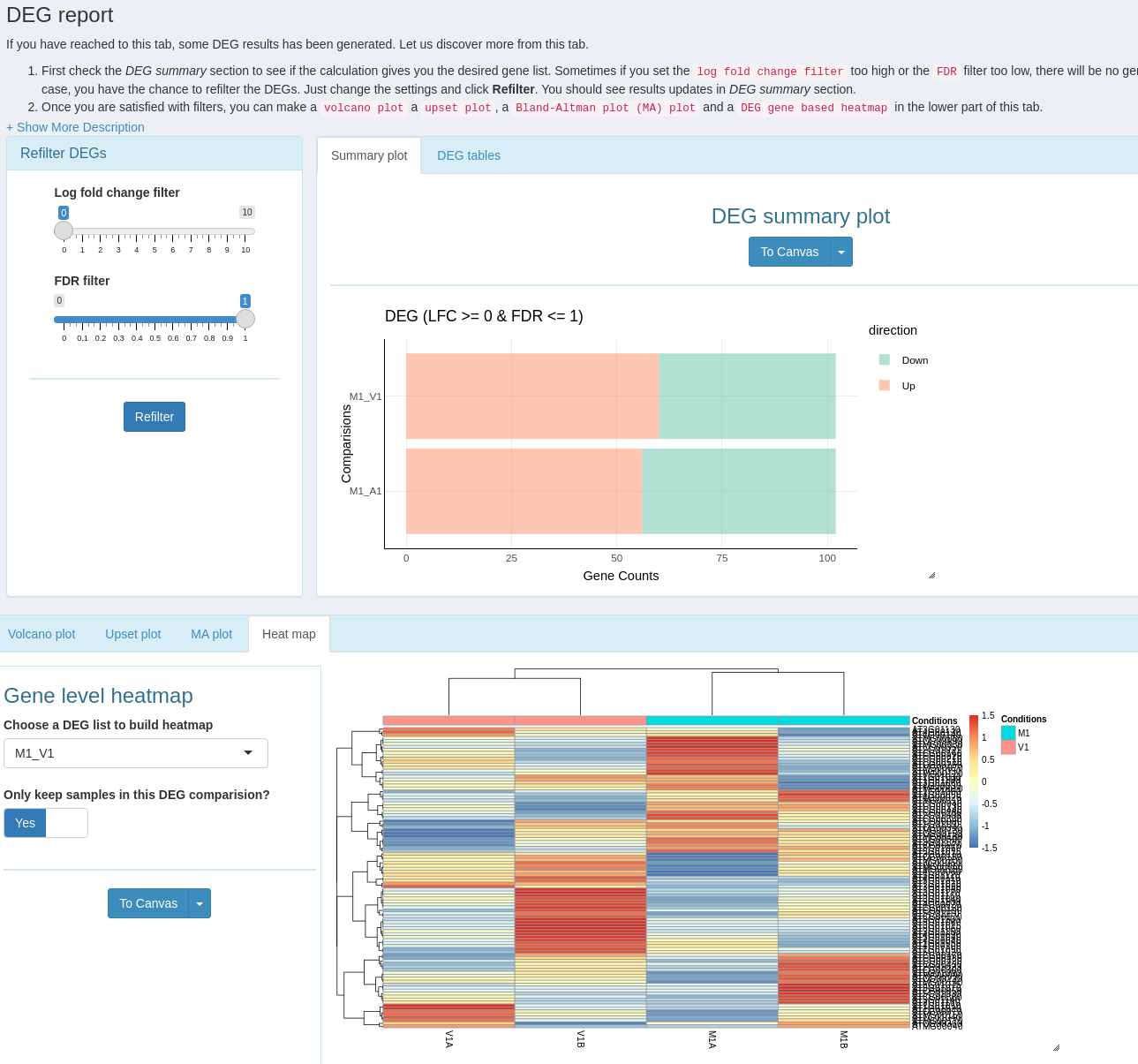This screenshot has width=1138, height=1064.
Task: Click the Down legend color swatch
Action: 884,360
